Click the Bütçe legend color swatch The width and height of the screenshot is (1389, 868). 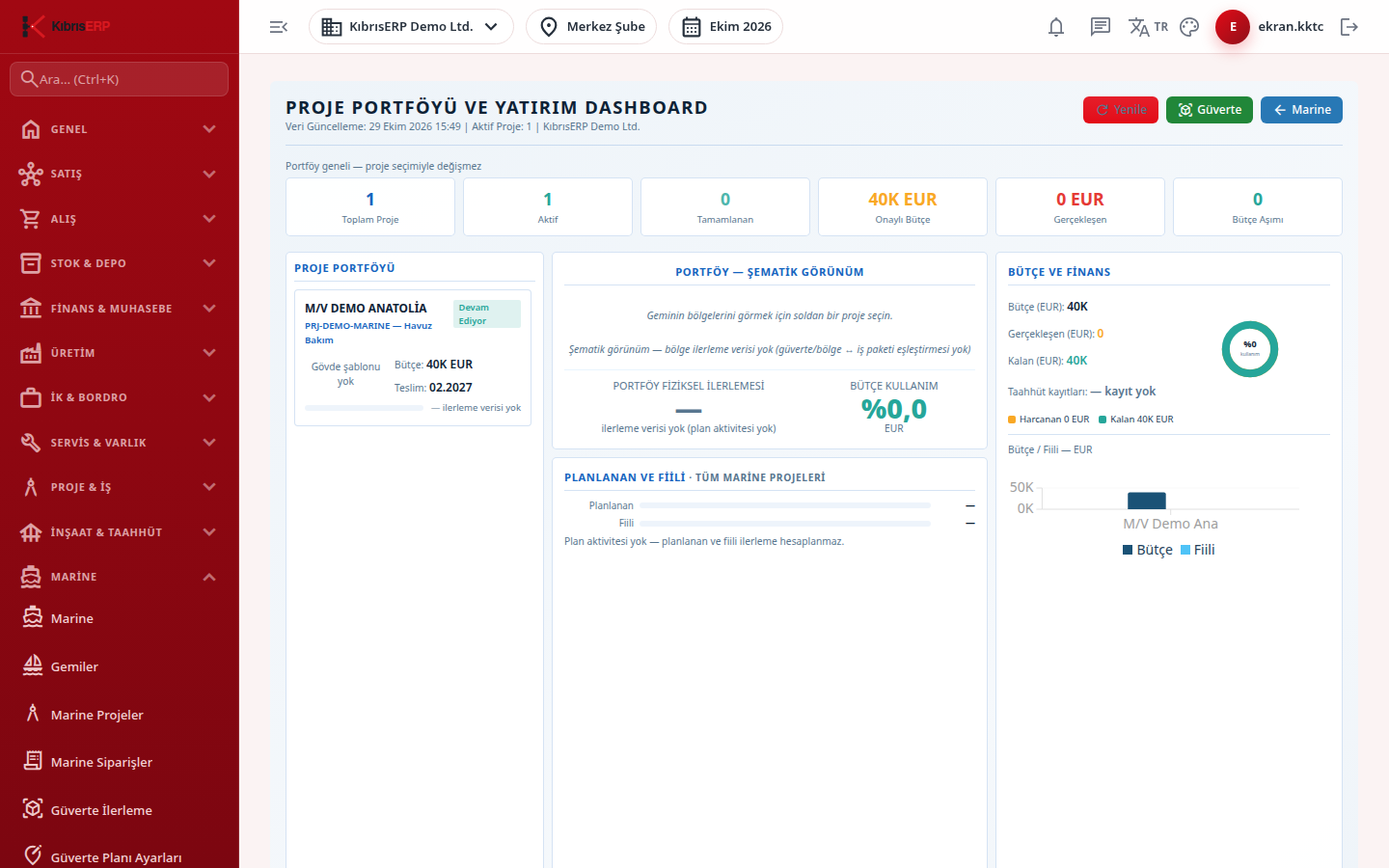point(1128,550)
